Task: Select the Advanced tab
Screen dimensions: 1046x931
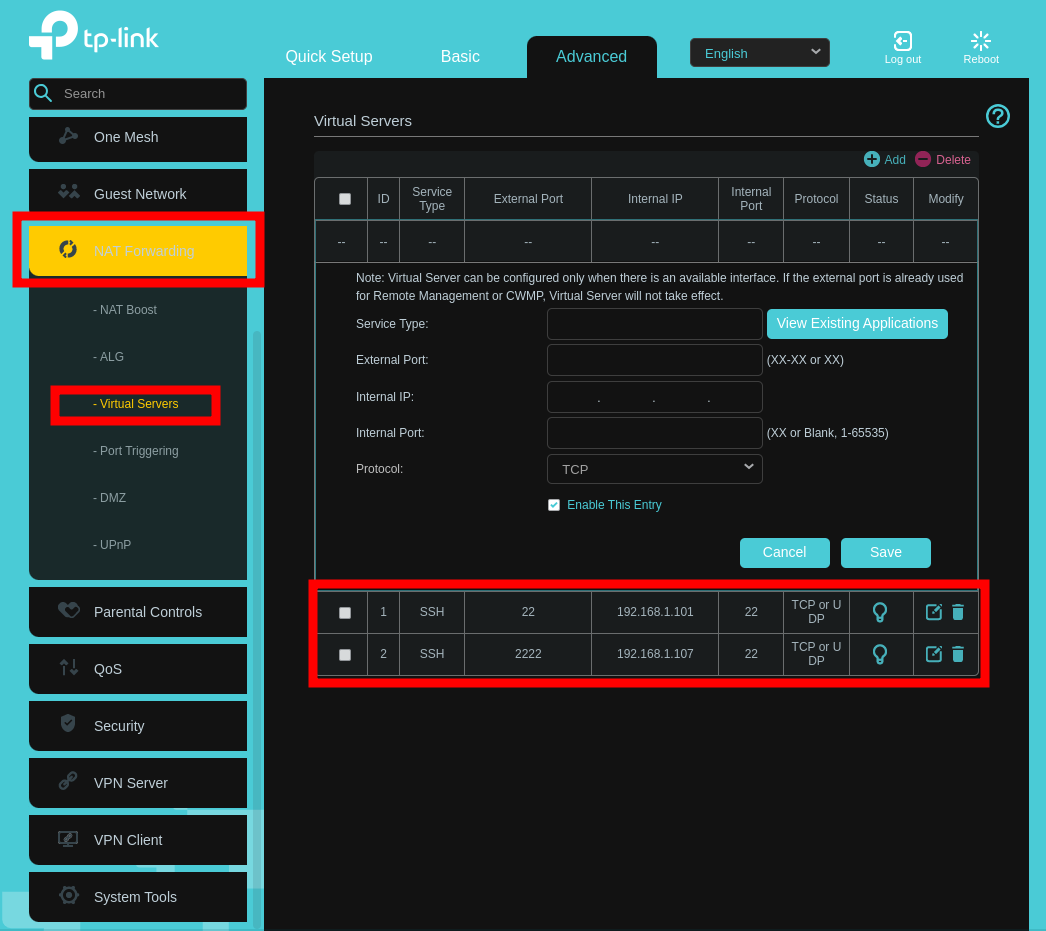Action: click(592, 57)
